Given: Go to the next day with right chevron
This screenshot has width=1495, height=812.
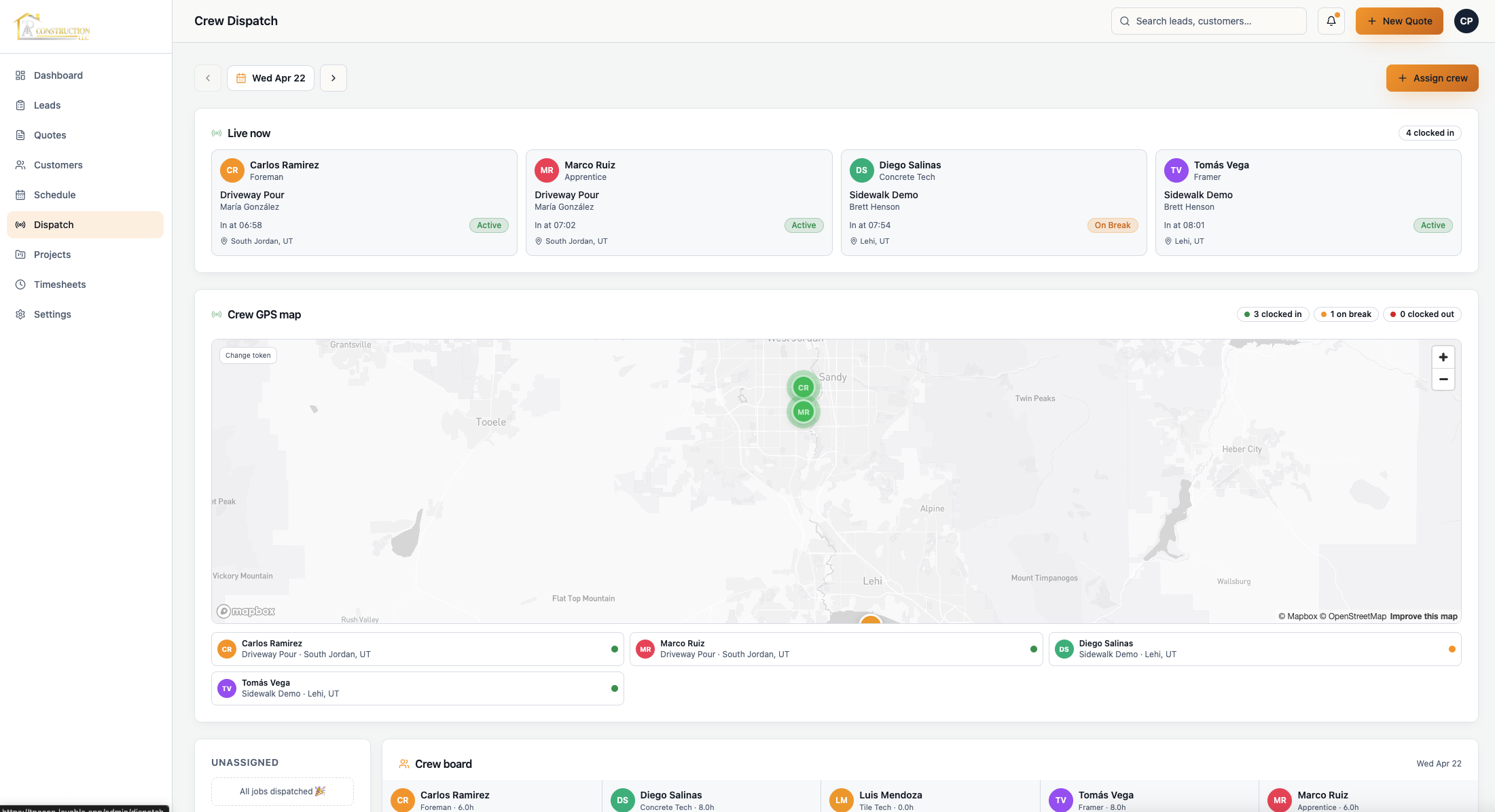Looking at the screenshot, I should pyautogui.click(x=333, y=77).
